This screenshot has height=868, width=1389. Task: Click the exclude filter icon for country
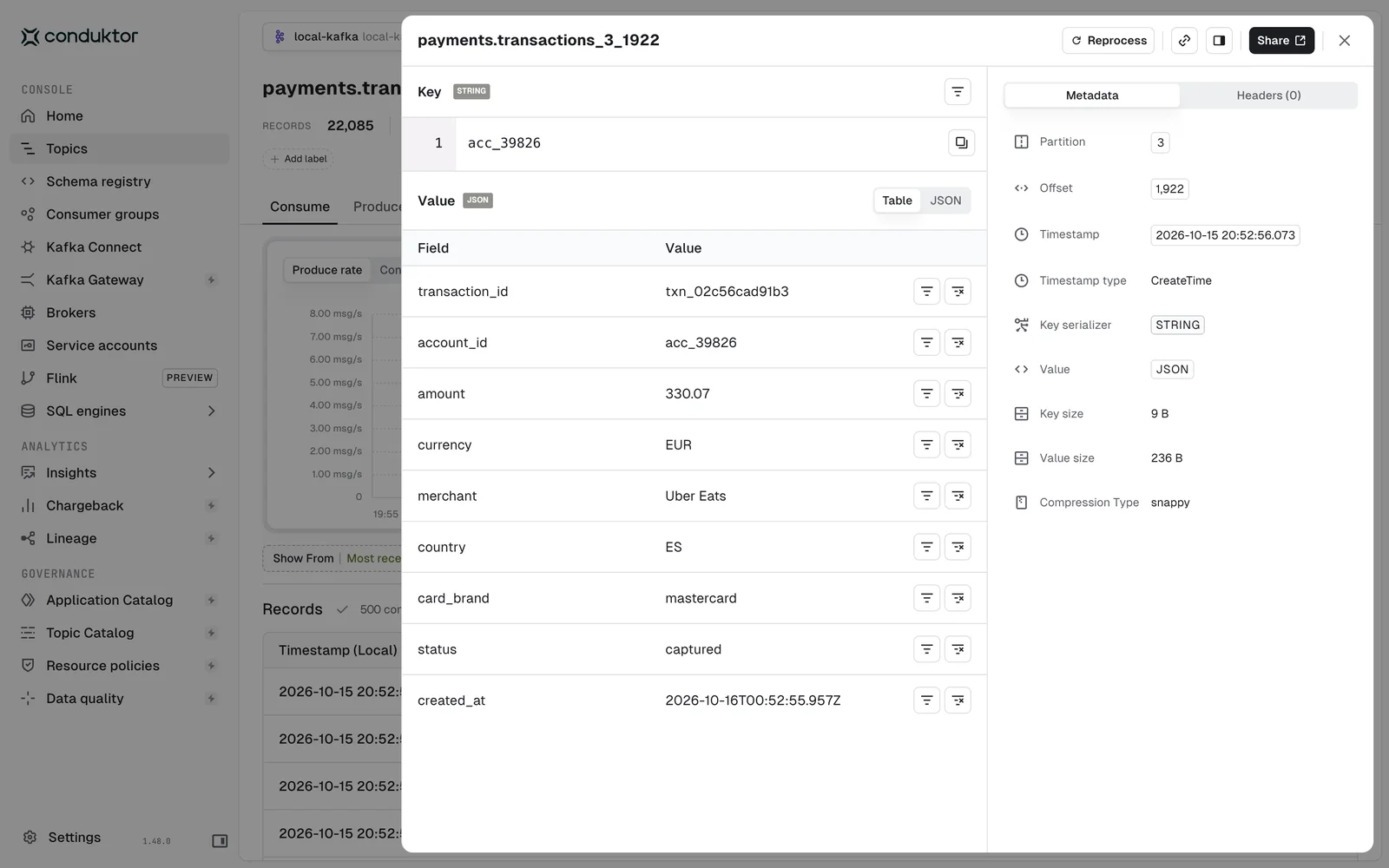[x=958, y=548]
